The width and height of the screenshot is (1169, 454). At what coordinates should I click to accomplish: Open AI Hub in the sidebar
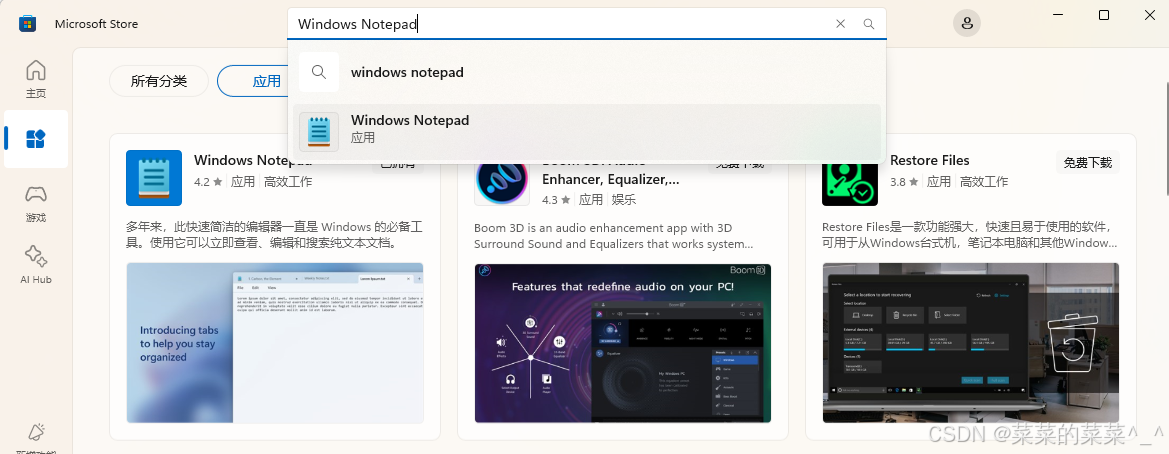(36, 265)
